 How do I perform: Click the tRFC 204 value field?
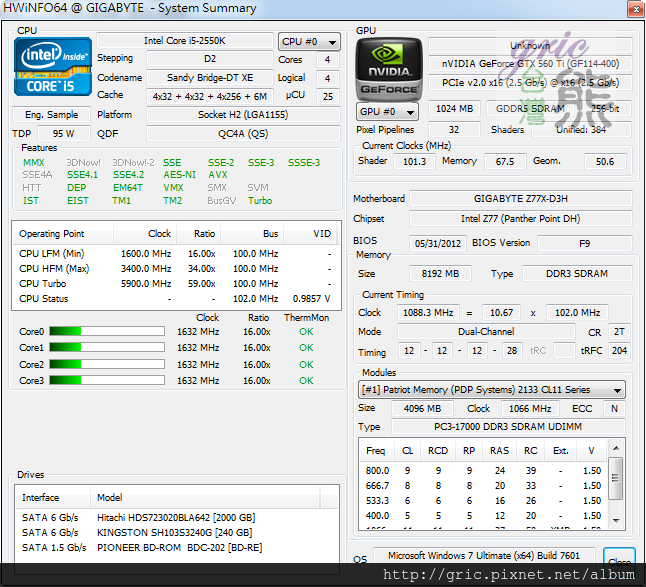(619, 351)
